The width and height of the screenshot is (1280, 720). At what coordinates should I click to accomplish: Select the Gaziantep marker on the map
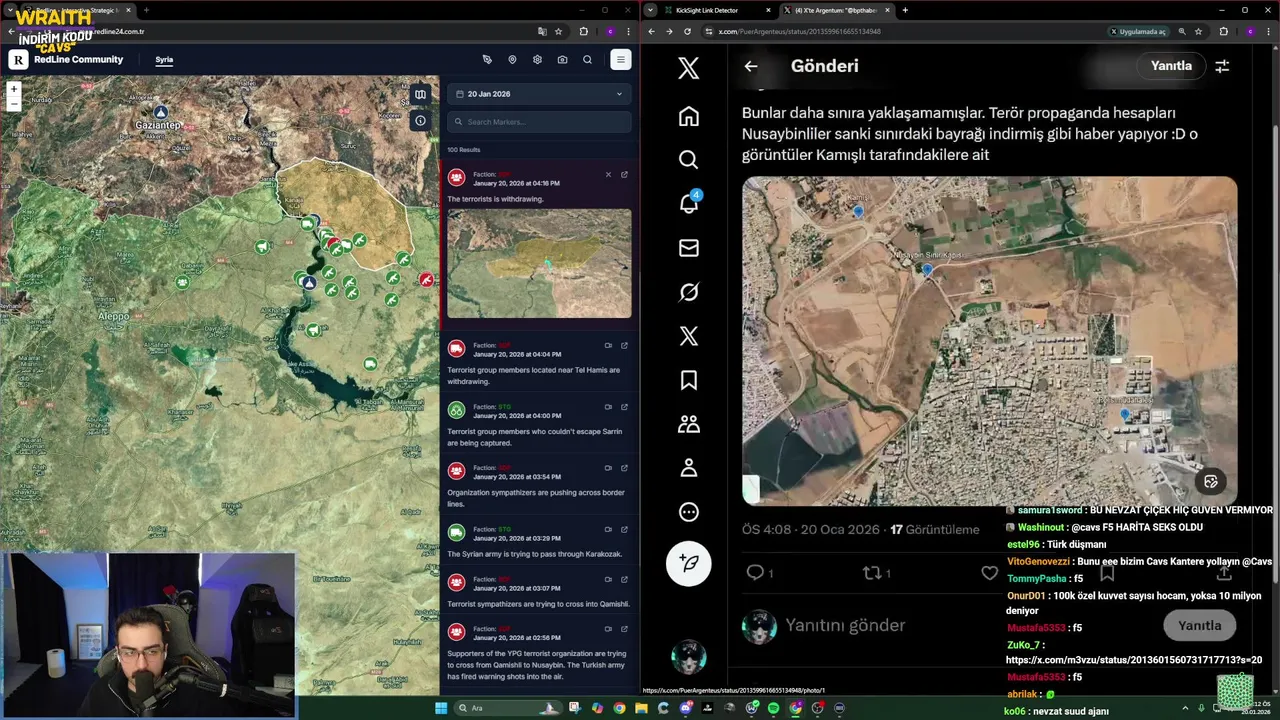(x=159, y=113)
